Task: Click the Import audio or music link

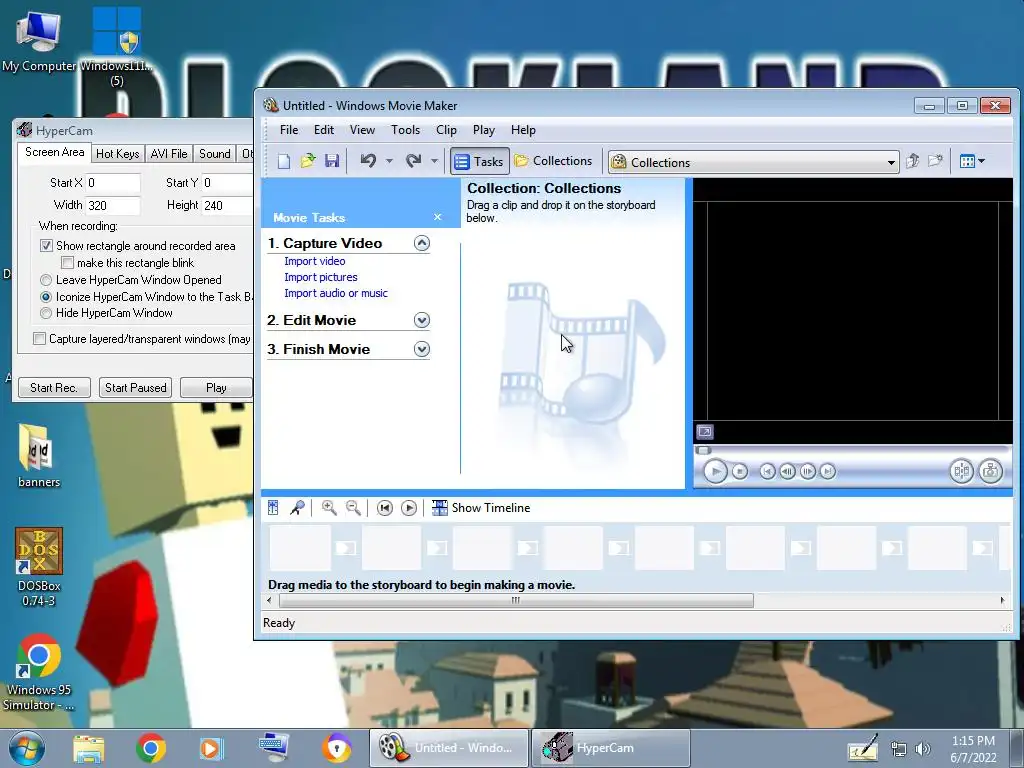Action: (336, 293)
